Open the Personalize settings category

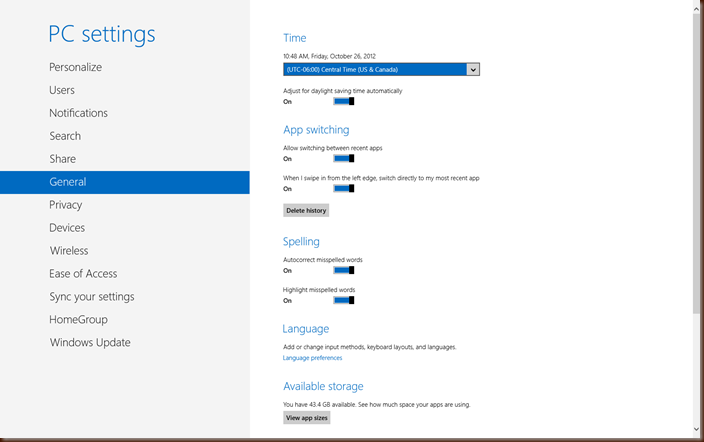(75, 67)
